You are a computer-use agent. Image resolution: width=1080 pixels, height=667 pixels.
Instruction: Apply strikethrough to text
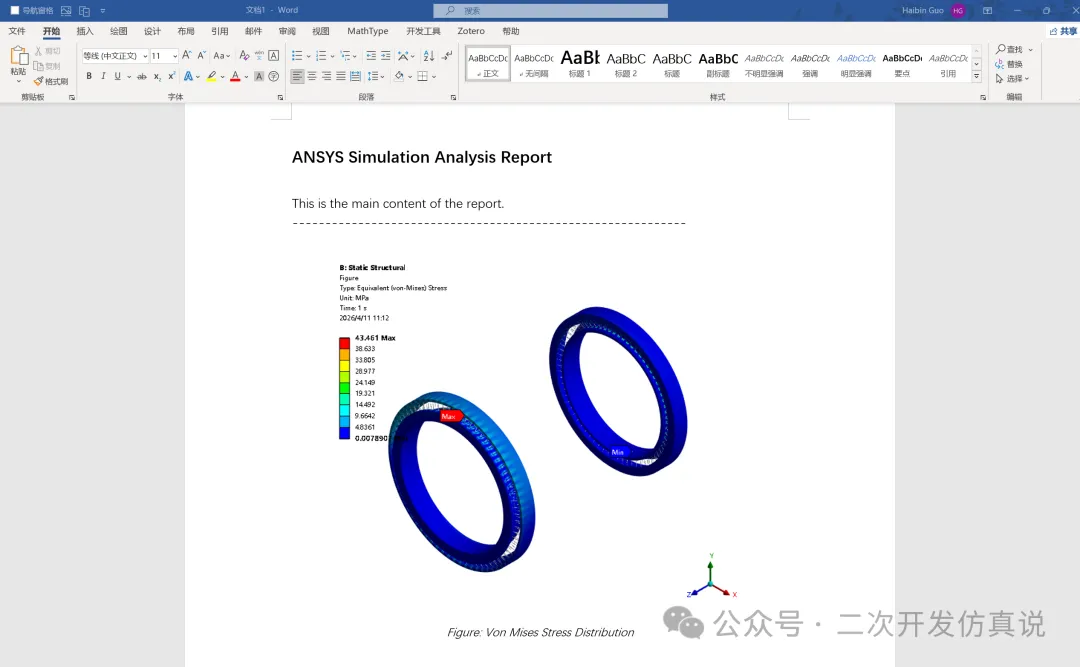pyautogui.click(x=141, y=76)
